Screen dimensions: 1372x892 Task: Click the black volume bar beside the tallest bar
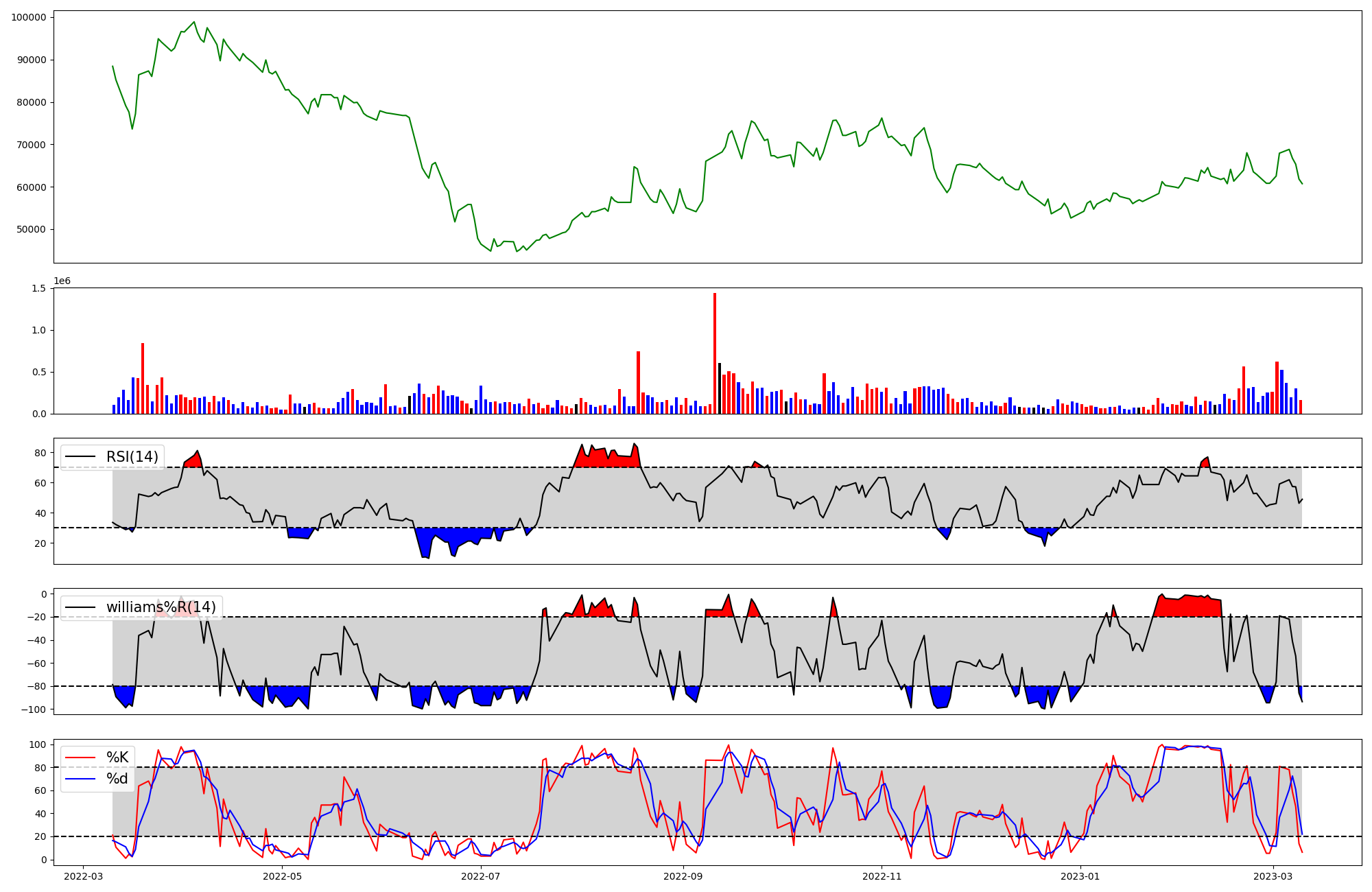pos(720,388)
